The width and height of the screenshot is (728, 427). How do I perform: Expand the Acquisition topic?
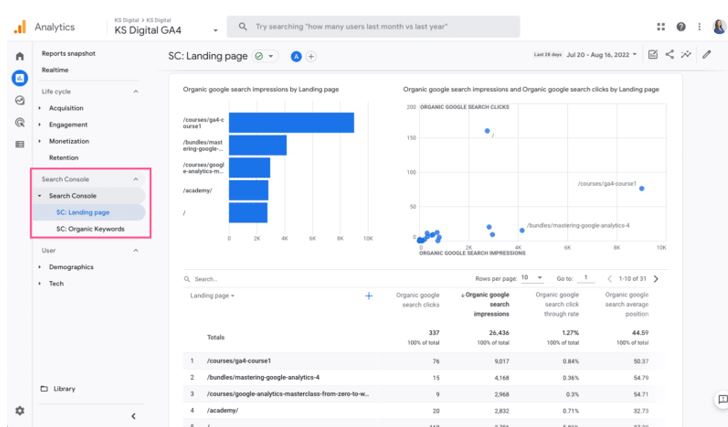pos(39,108)
